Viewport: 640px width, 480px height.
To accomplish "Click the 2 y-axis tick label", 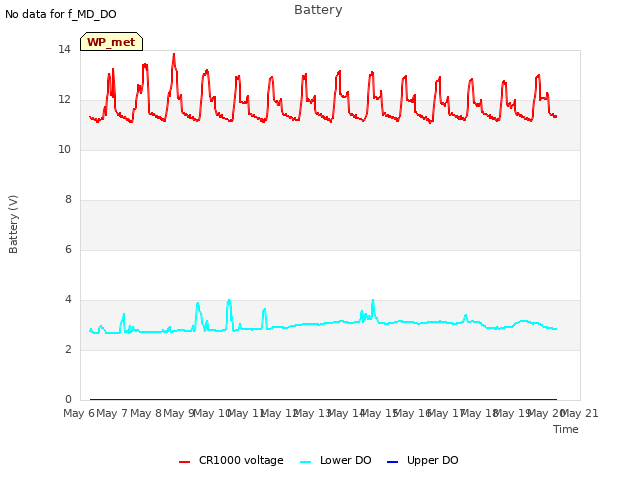I will (68, 349).
